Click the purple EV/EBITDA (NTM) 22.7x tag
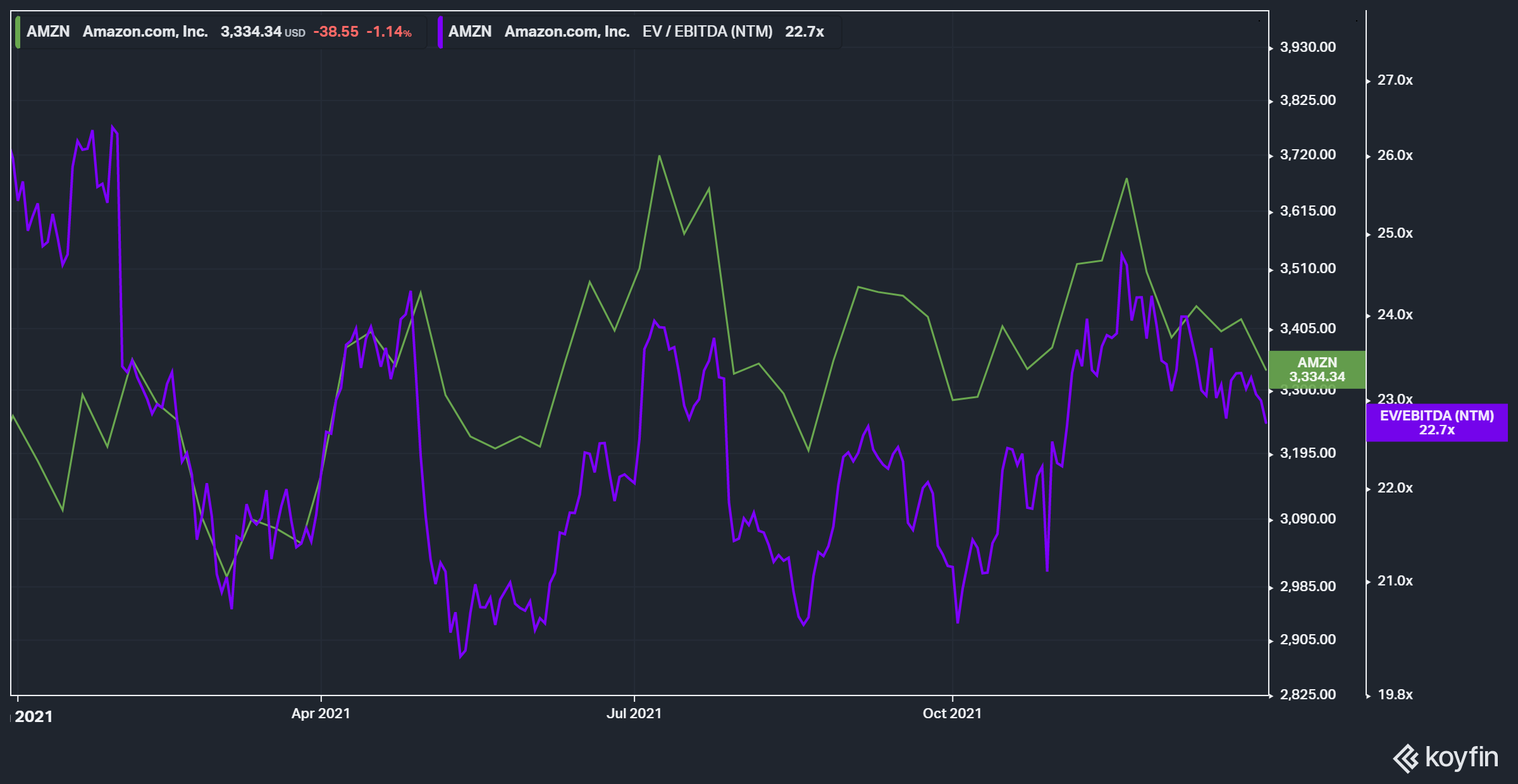1518x784 pixels. 1437,423
